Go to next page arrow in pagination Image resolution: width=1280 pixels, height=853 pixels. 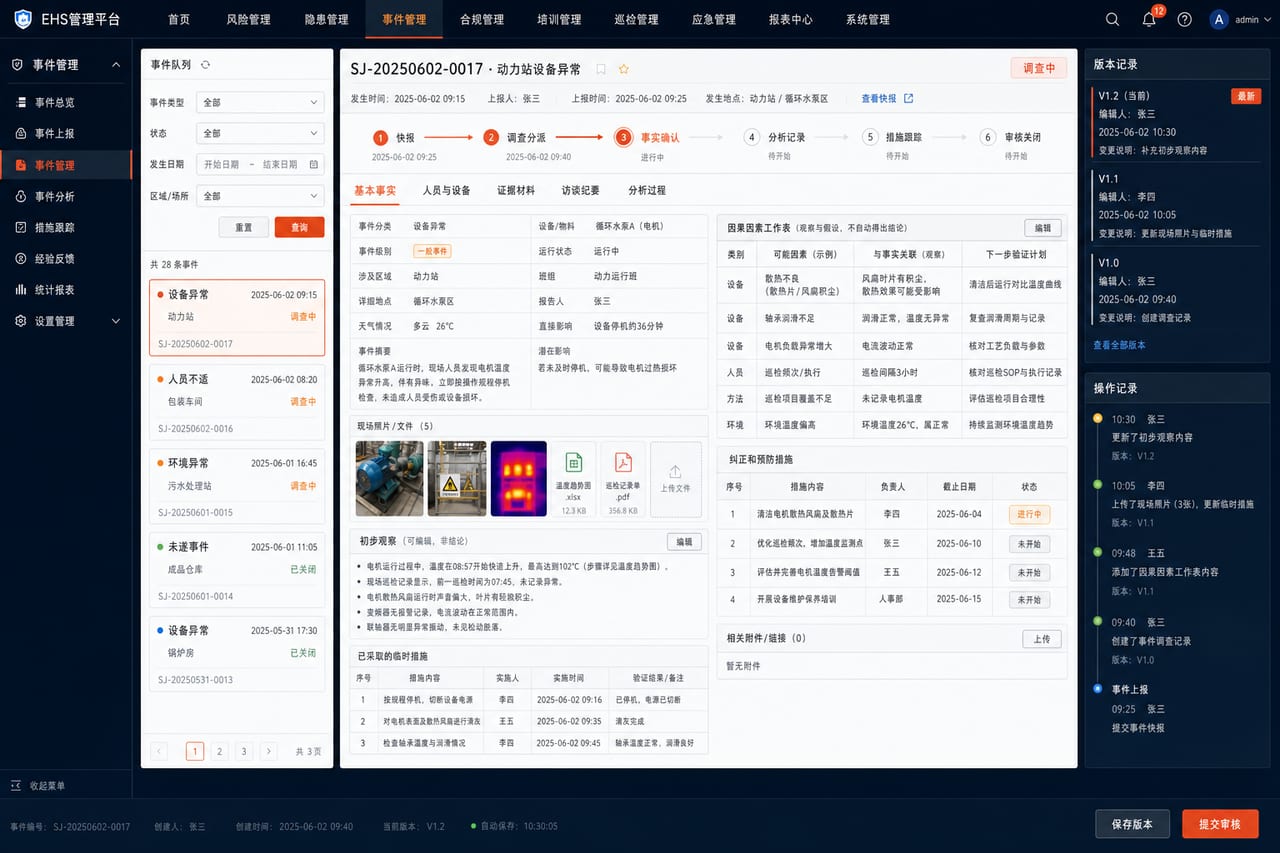coord(268,751)
